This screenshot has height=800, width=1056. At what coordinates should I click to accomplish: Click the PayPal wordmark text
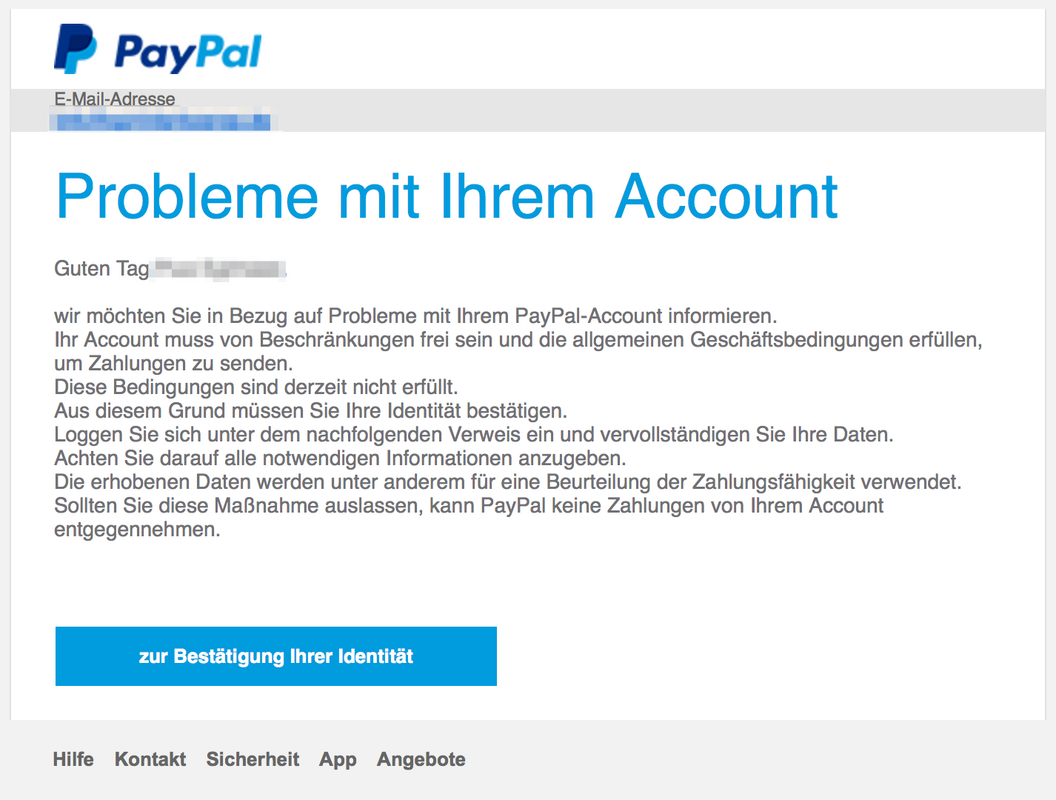point(188,51)
